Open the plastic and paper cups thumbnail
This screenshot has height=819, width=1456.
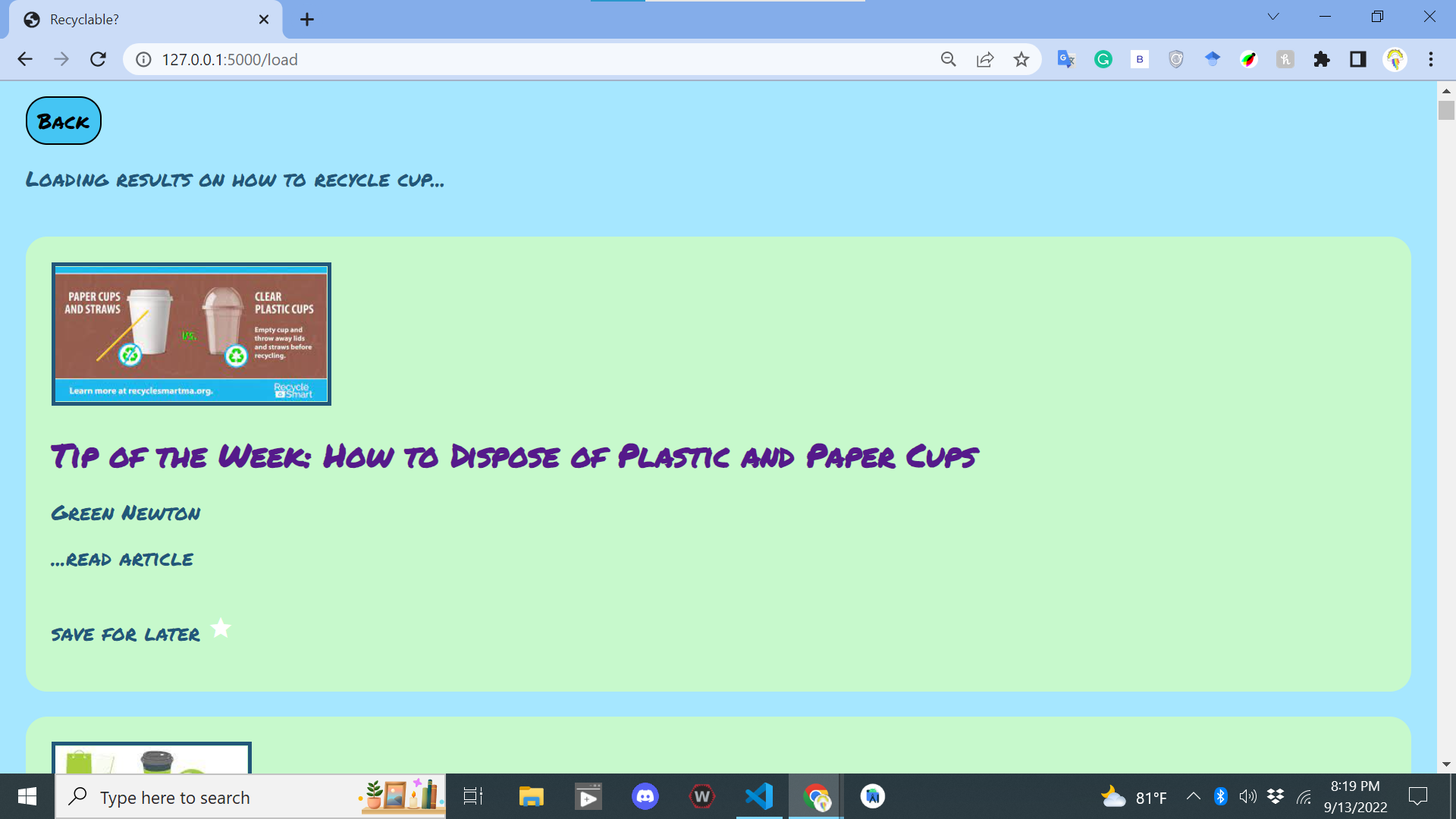pyautogui.click(x=191, y=334)
